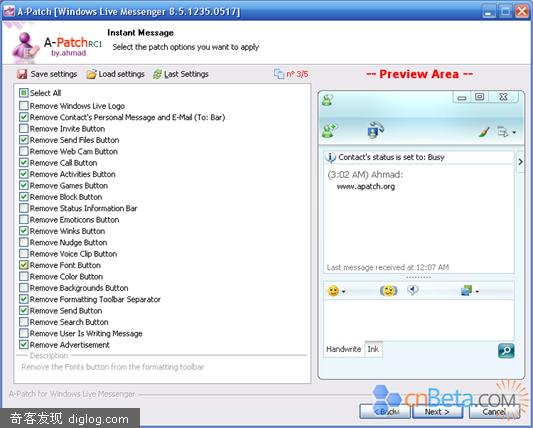533x428 pixels.
Task: Uncheck Remove Formatting Toolbar Separator
Action: tap(23, 299)
